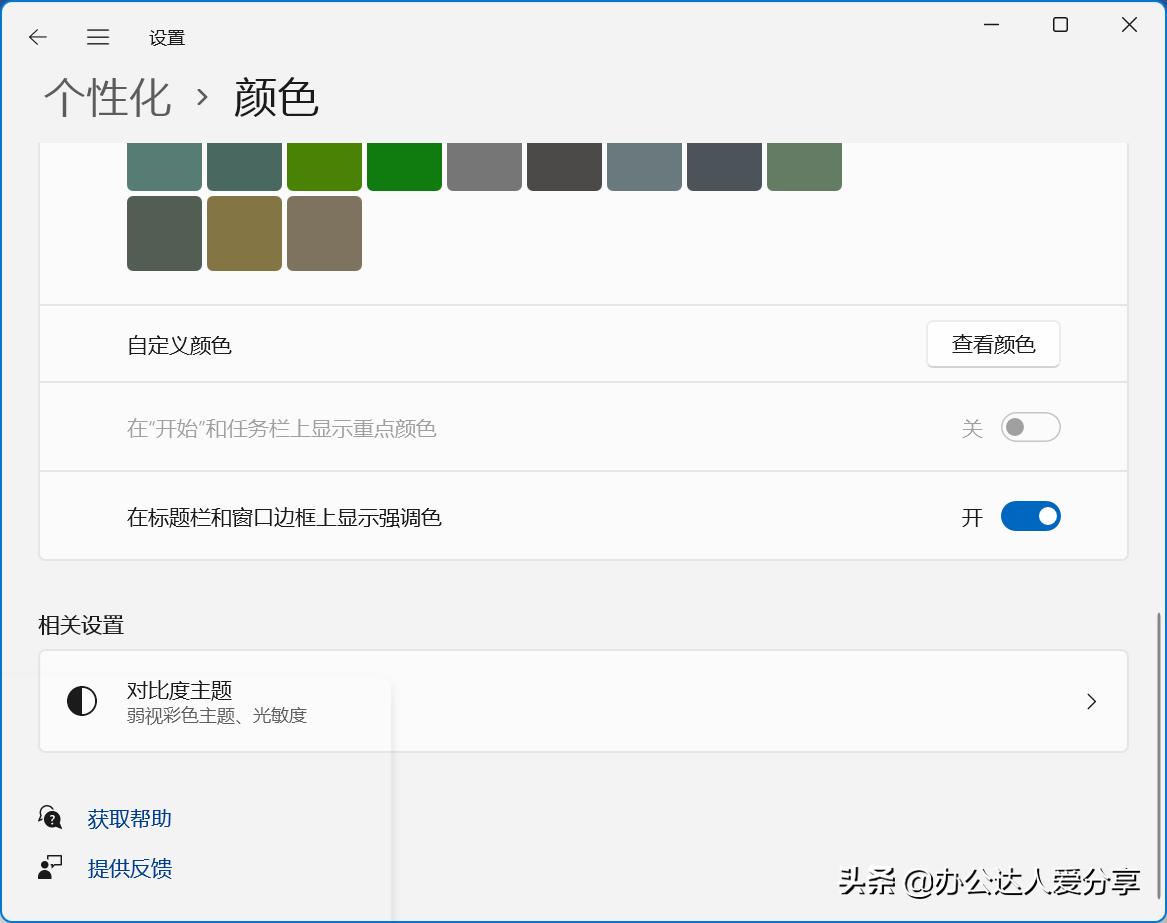Select the khaki-olive accent color swatch

point(244,233)
